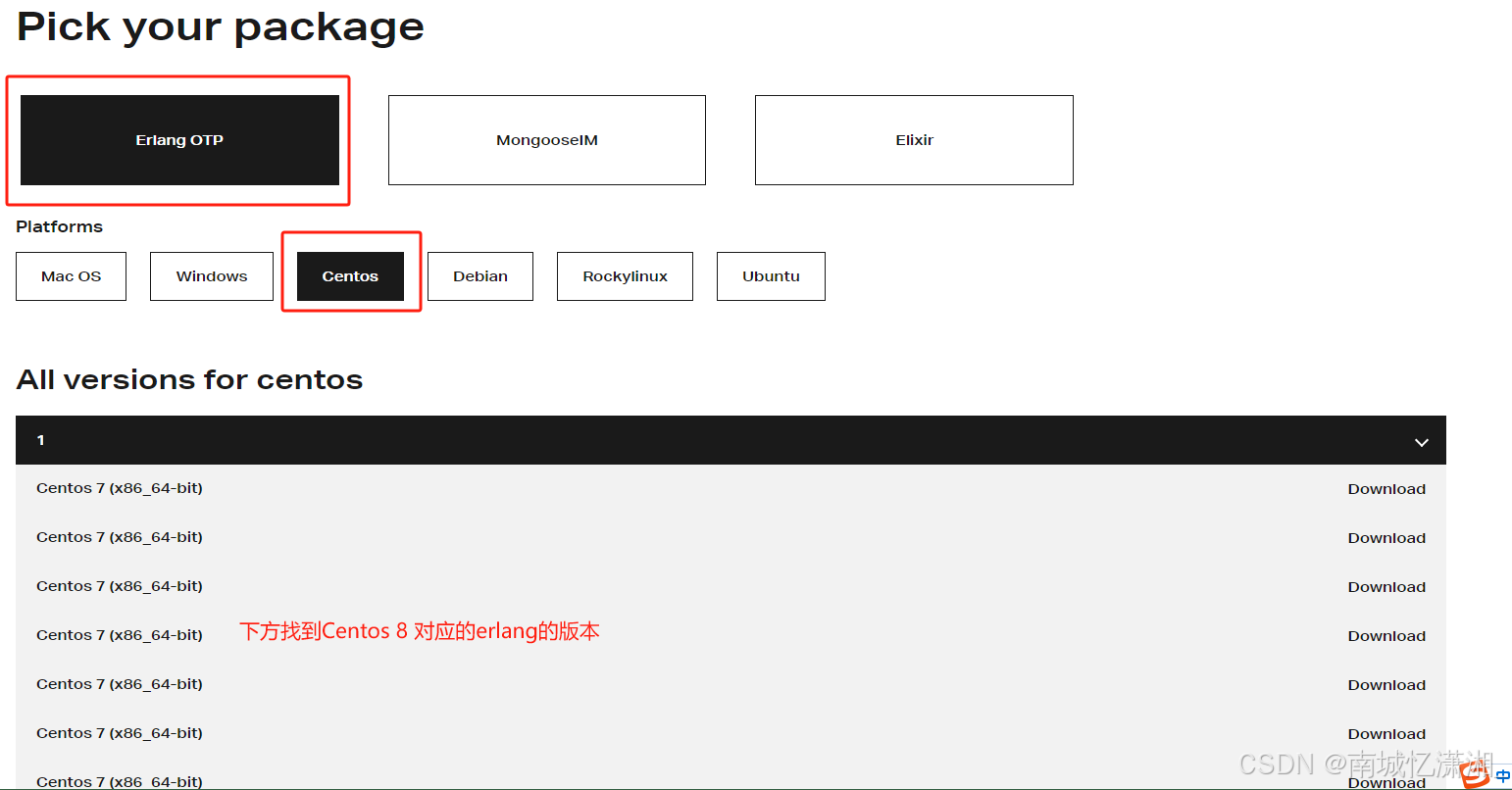Image resolution: width=1512 pixels, height=790 pixels.
Task: Pick the Elixir package
Action: (914, 140)
